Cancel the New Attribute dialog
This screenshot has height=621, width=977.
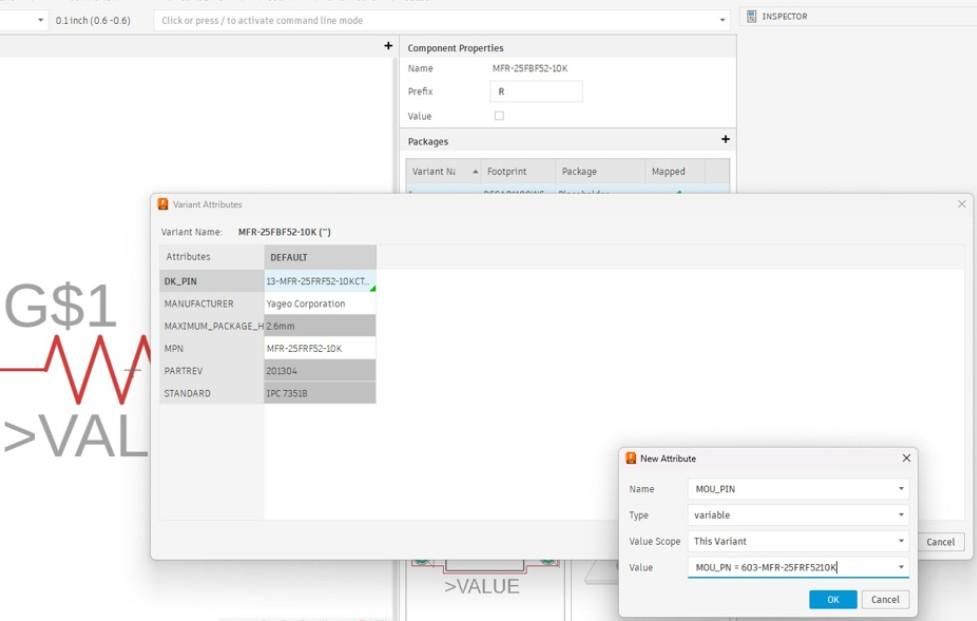pyautogui.click(x=885, y=599)
